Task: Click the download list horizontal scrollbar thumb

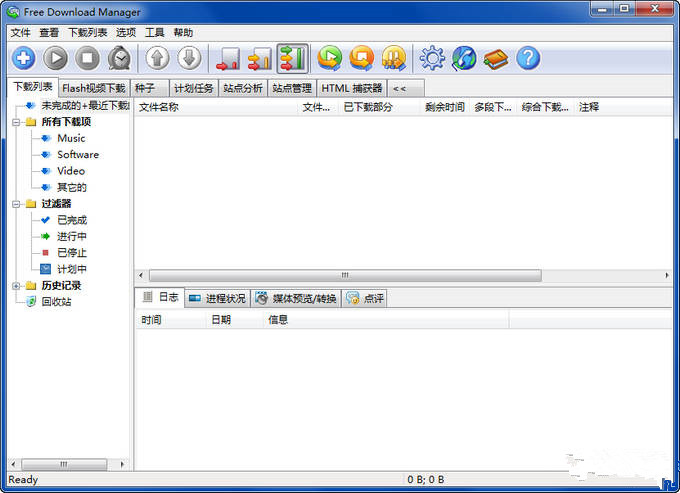Action: [x=345, y=275]
